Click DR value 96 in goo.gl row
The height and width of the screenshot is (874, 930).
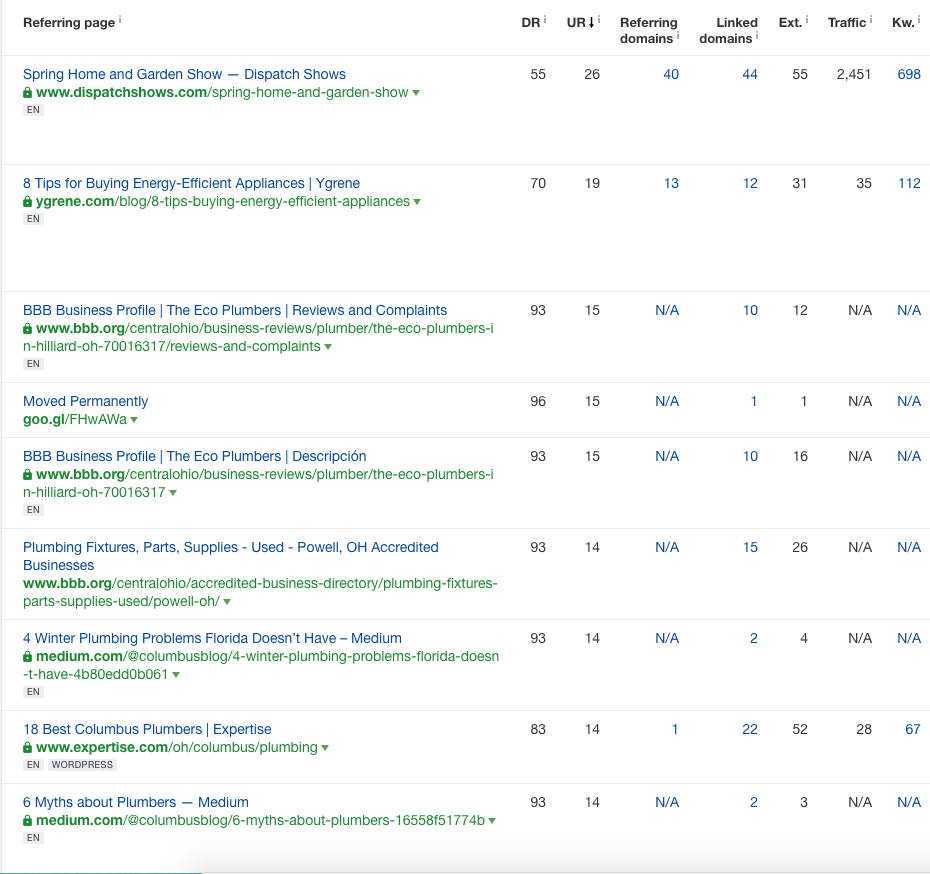538,401
